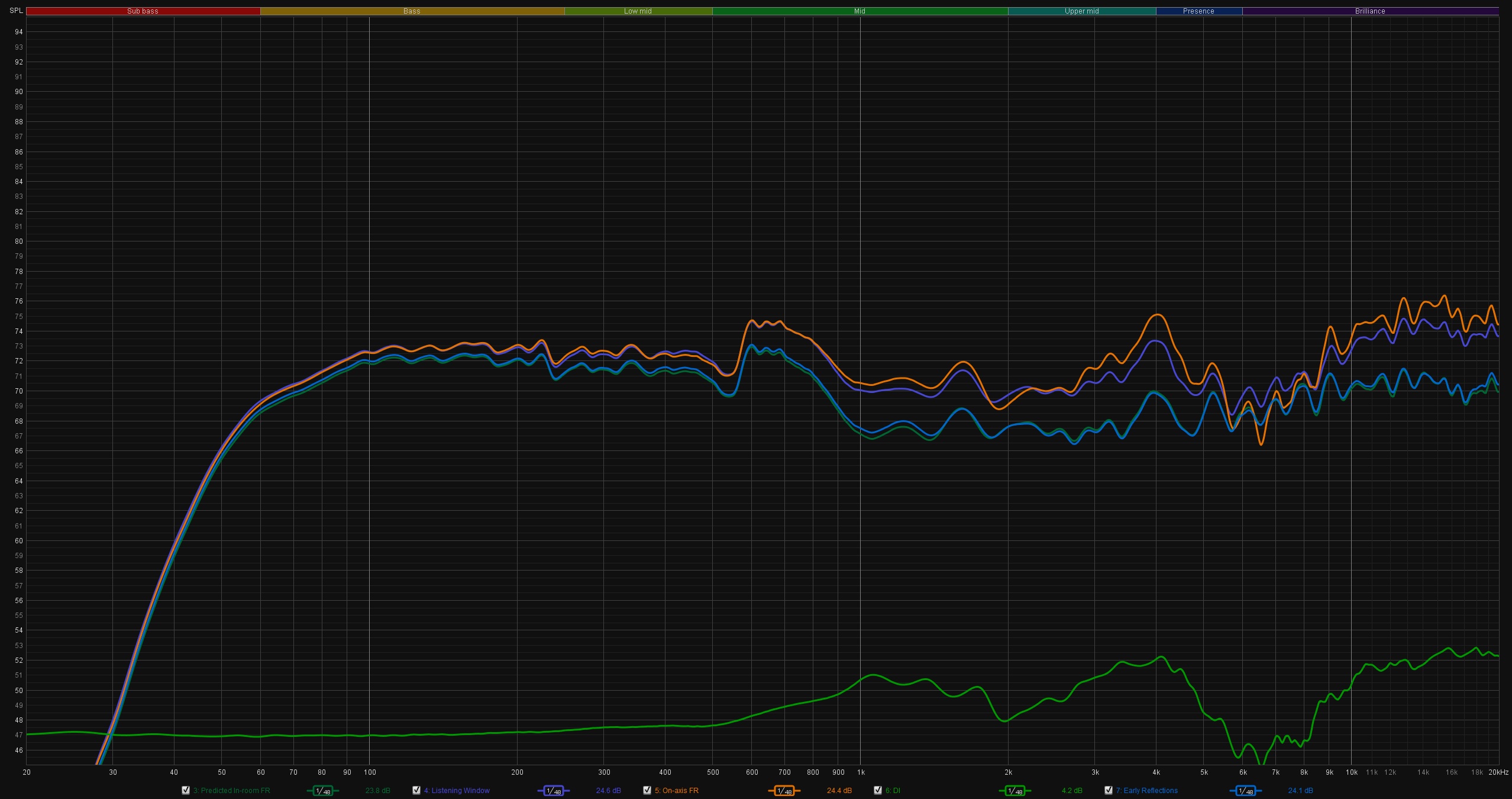The image size is (1512, 799).
Task: Toggle the DI trace checkbox
Action: tap(878, 790)
